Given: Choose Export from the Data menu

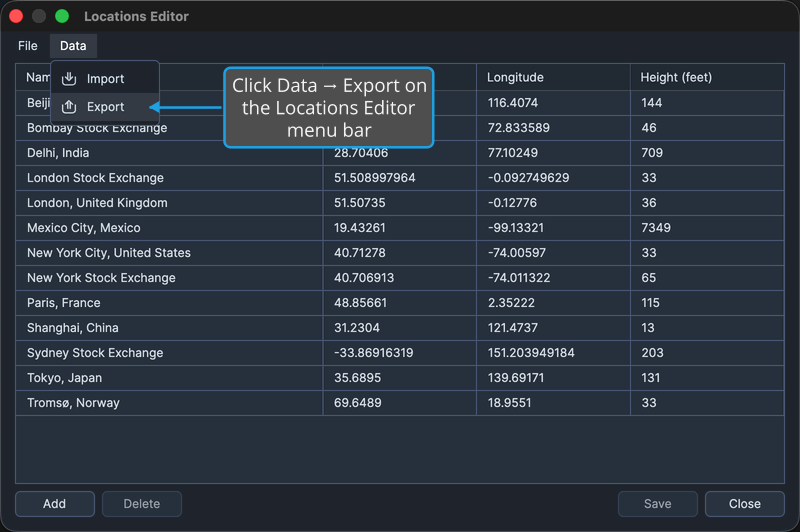Looking at the screenshot, I should click(x=105, y=107).
